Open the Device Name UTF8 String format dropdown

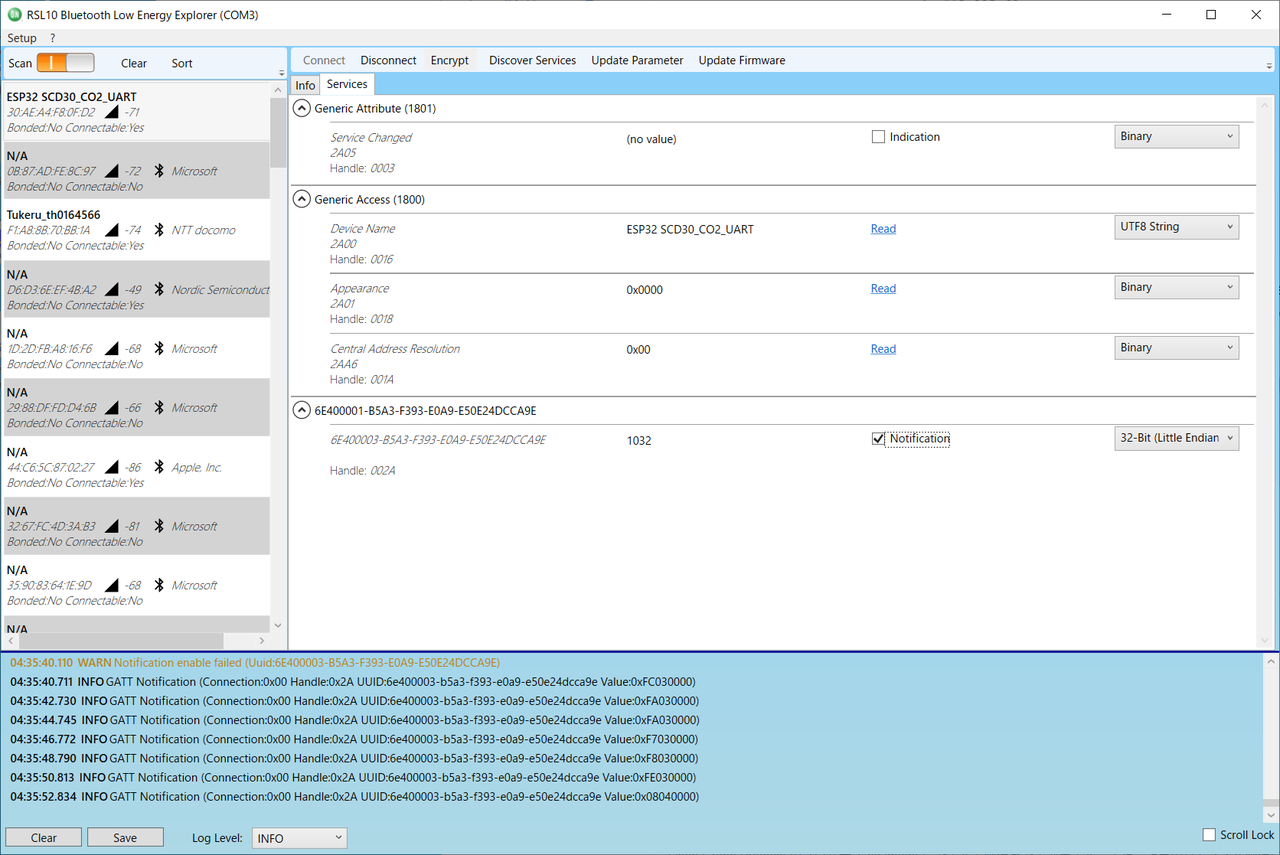(1176, 227)
